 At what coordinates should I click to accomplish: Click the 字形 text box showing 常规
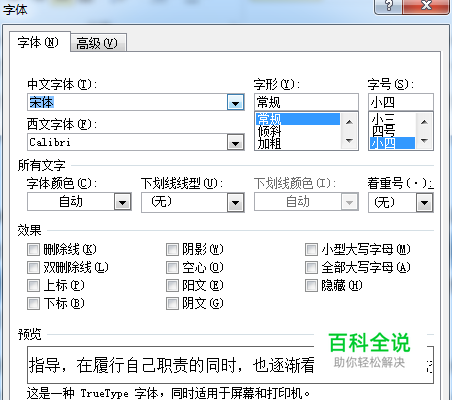pyautogui.click(x=306, y=102)
